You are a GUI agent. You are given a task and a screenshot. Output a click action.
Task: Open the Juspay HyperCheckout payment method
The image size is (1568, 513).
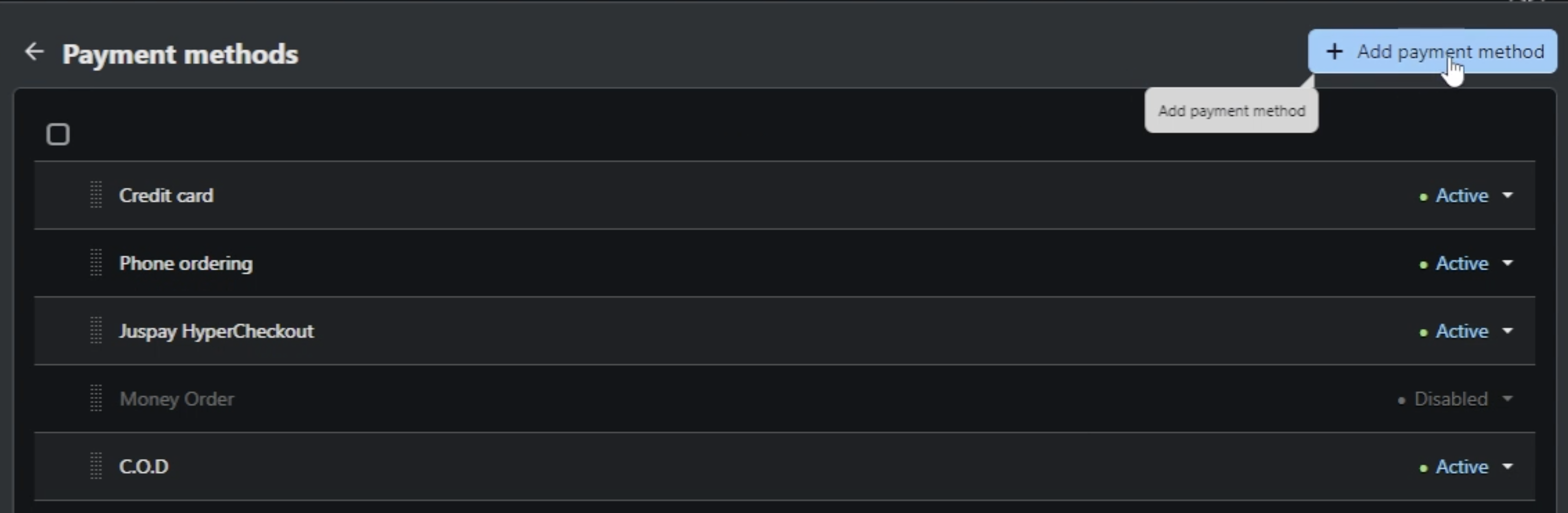[216, 331]
